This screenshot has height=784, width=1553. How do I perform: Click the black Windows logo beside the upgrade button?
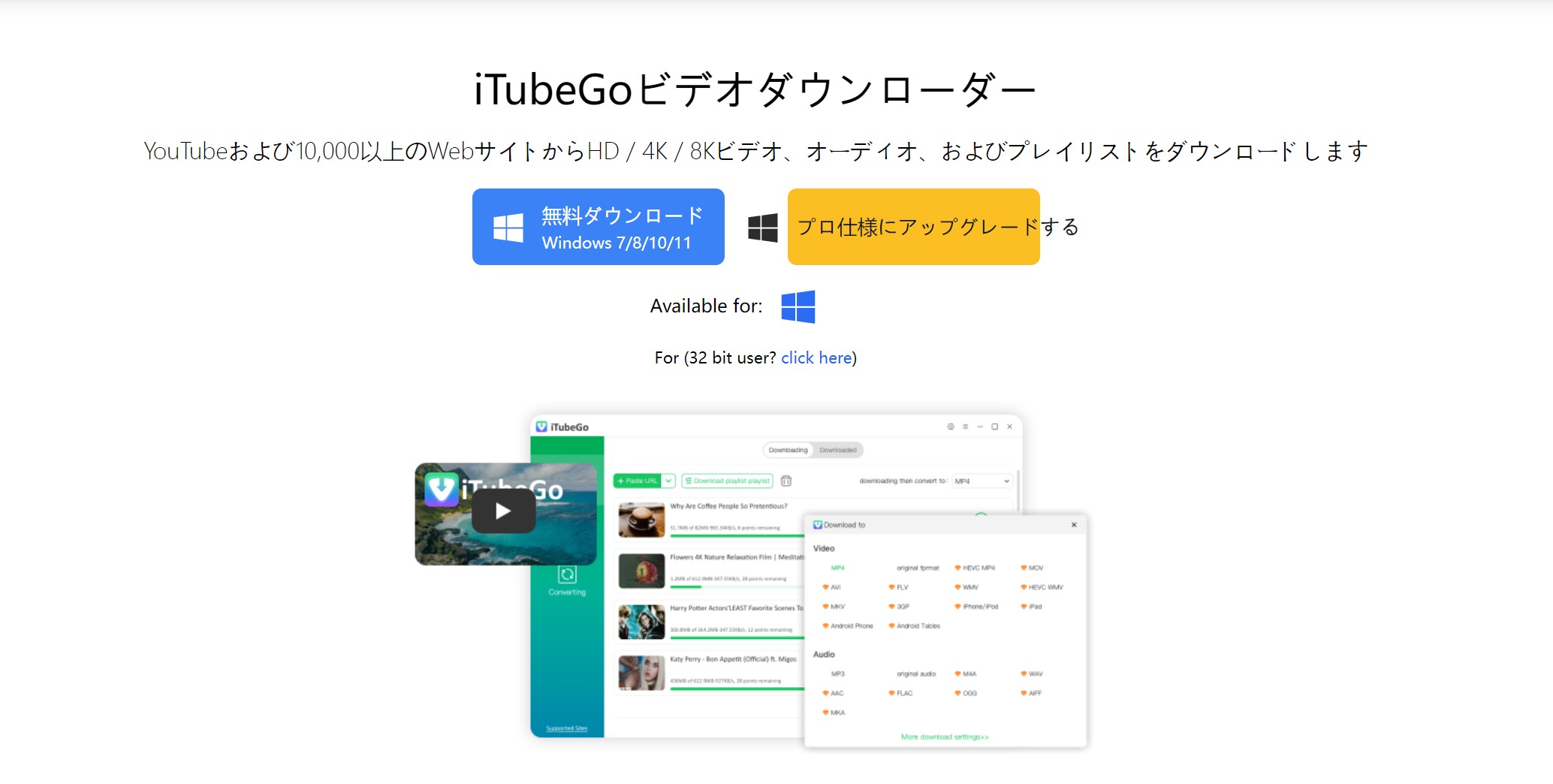(763, 228)
